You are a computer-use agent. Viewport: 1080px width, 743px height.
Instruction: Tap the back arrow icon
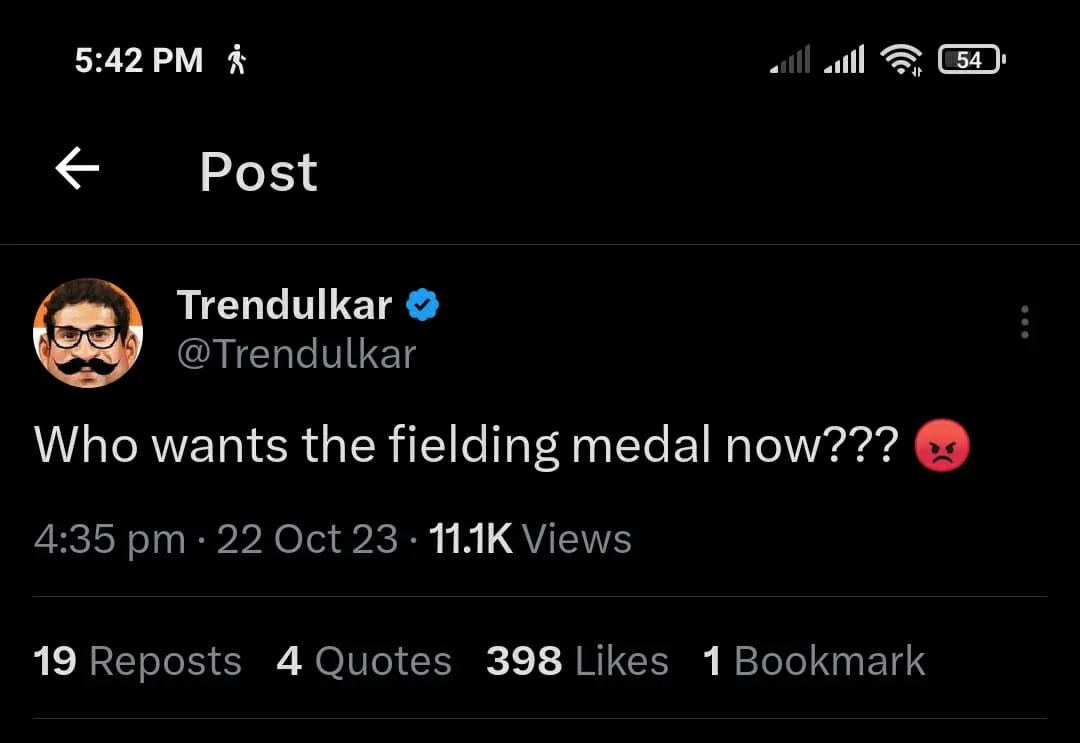click(x=77, y=169)
